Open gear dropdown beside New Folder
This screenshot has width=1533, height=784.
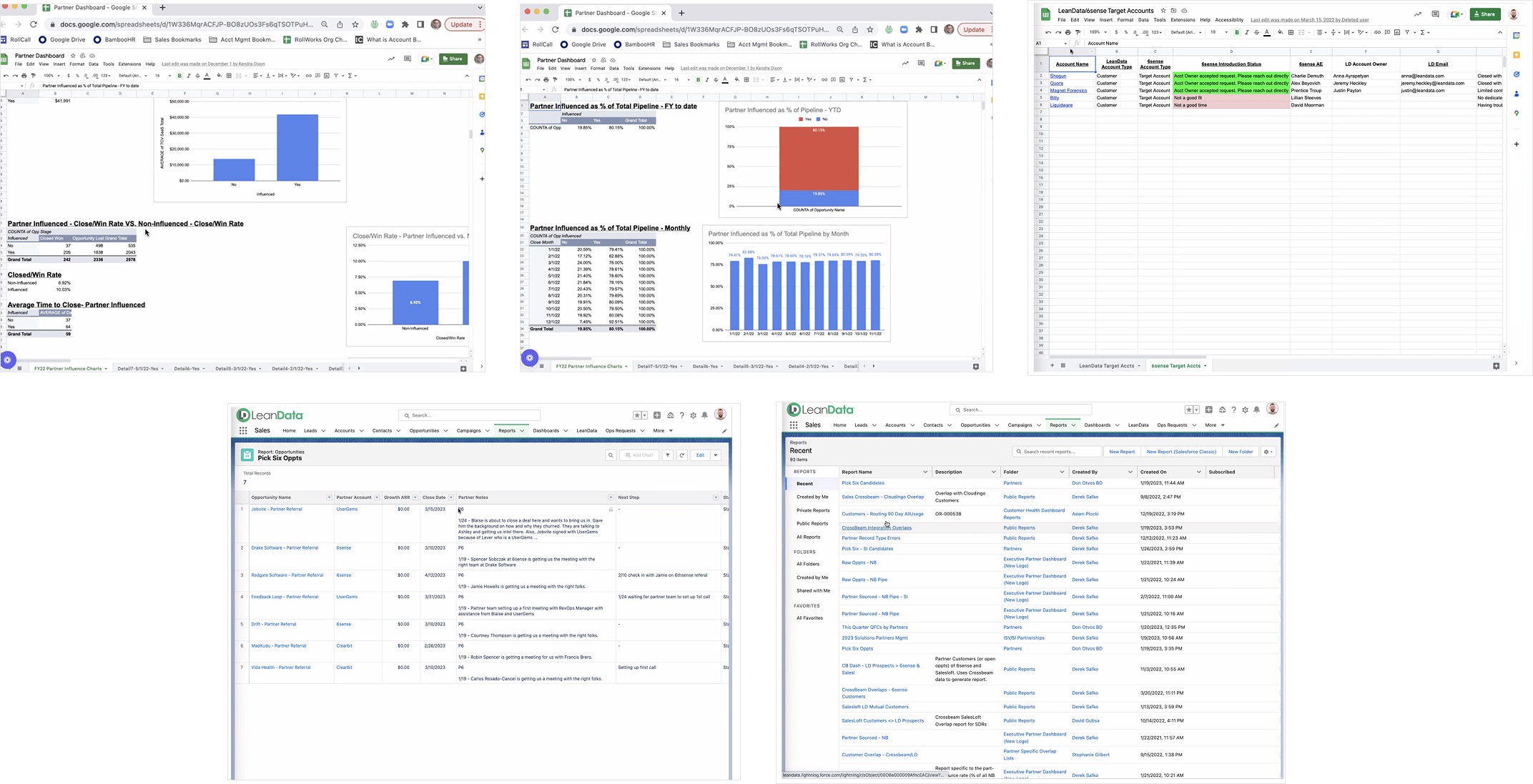pyautogui.click(x=1268, y=452)
